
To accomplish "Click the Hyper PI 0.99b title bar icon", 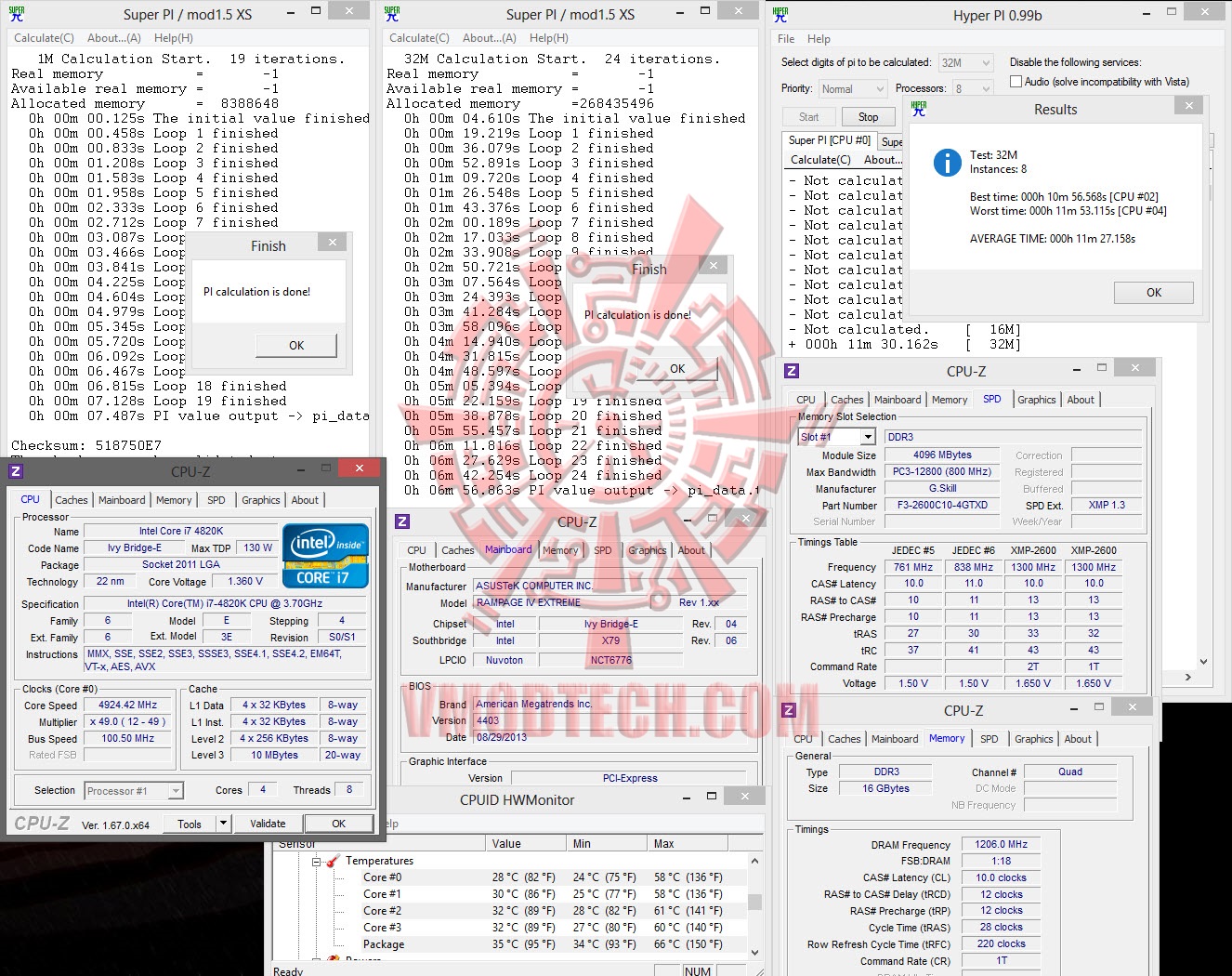I will 780,15.
